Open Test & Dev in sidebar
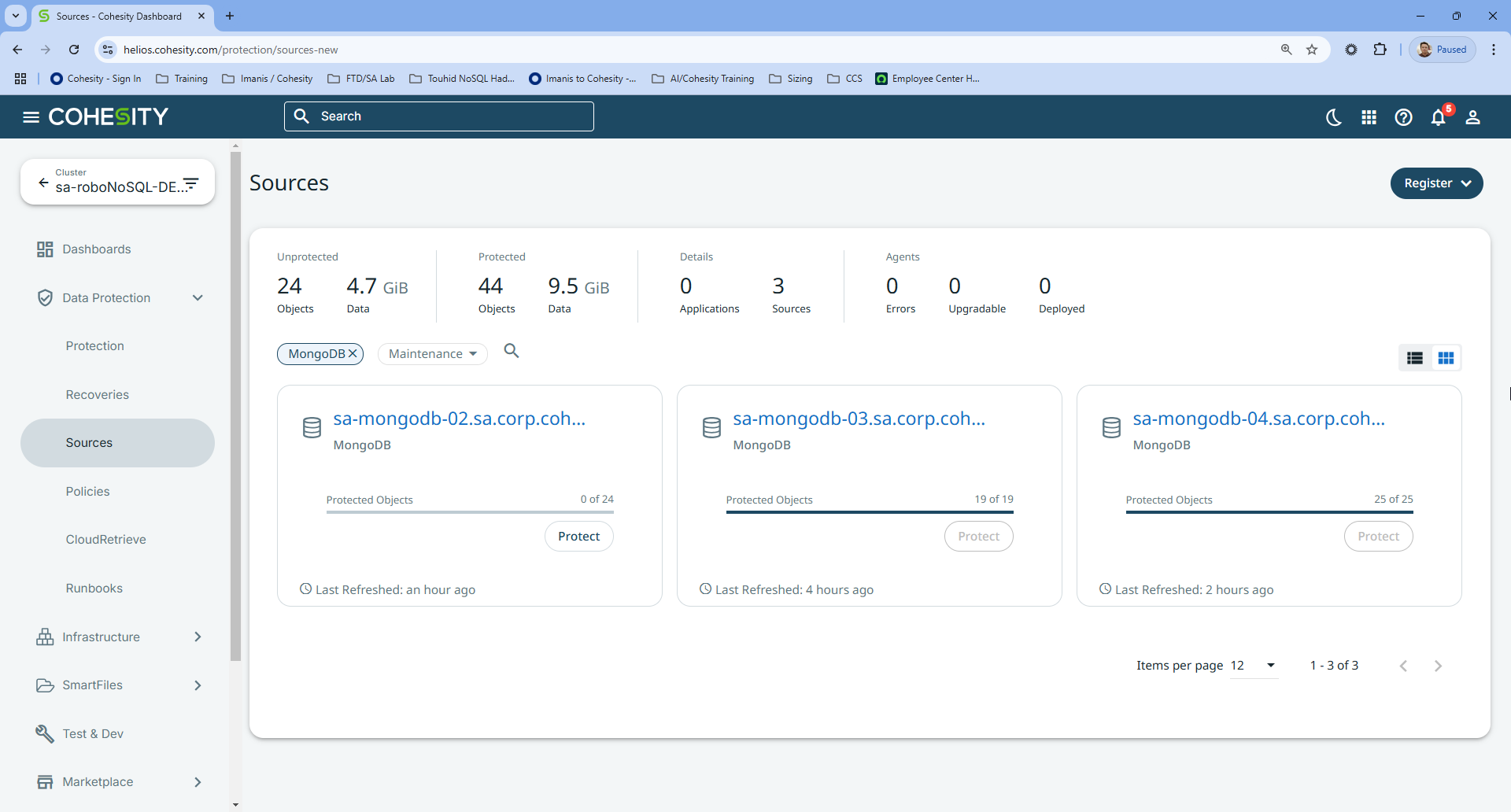 pos(79,734)
